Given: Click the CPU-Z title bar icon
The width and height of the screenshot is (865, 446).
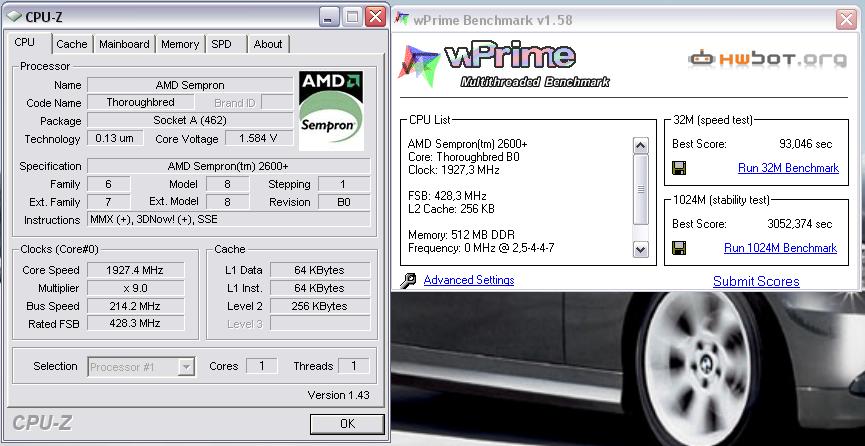Looking at the screenshot, I should [x=13, y=17].
